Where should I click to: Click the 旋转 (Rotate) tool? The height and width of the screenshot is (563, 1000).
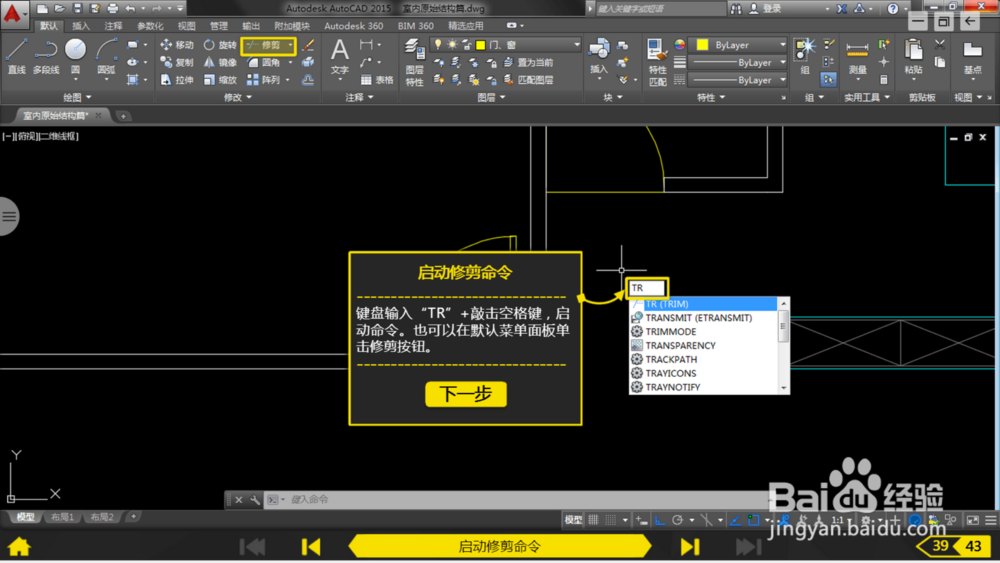pyautogui.click(x=220, y=45)
